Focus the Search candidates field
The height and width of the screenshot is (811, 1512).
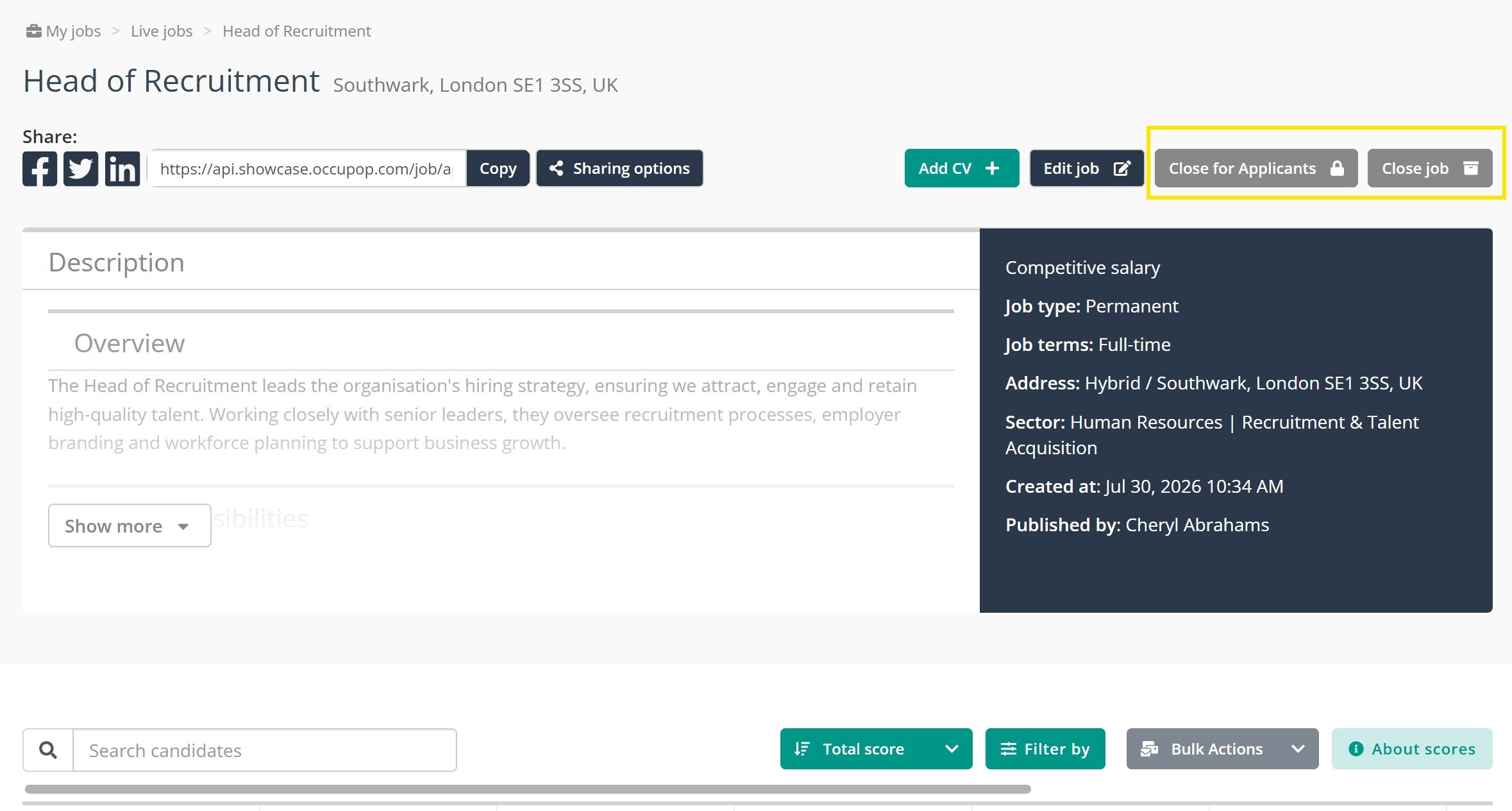(x=265, y=750)
